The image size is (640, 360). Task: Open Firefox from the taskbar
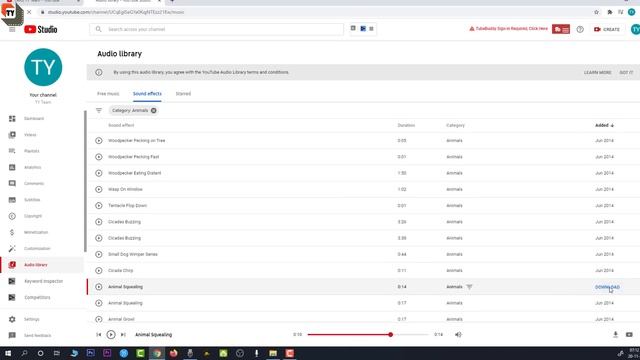[x=173, y=353]
